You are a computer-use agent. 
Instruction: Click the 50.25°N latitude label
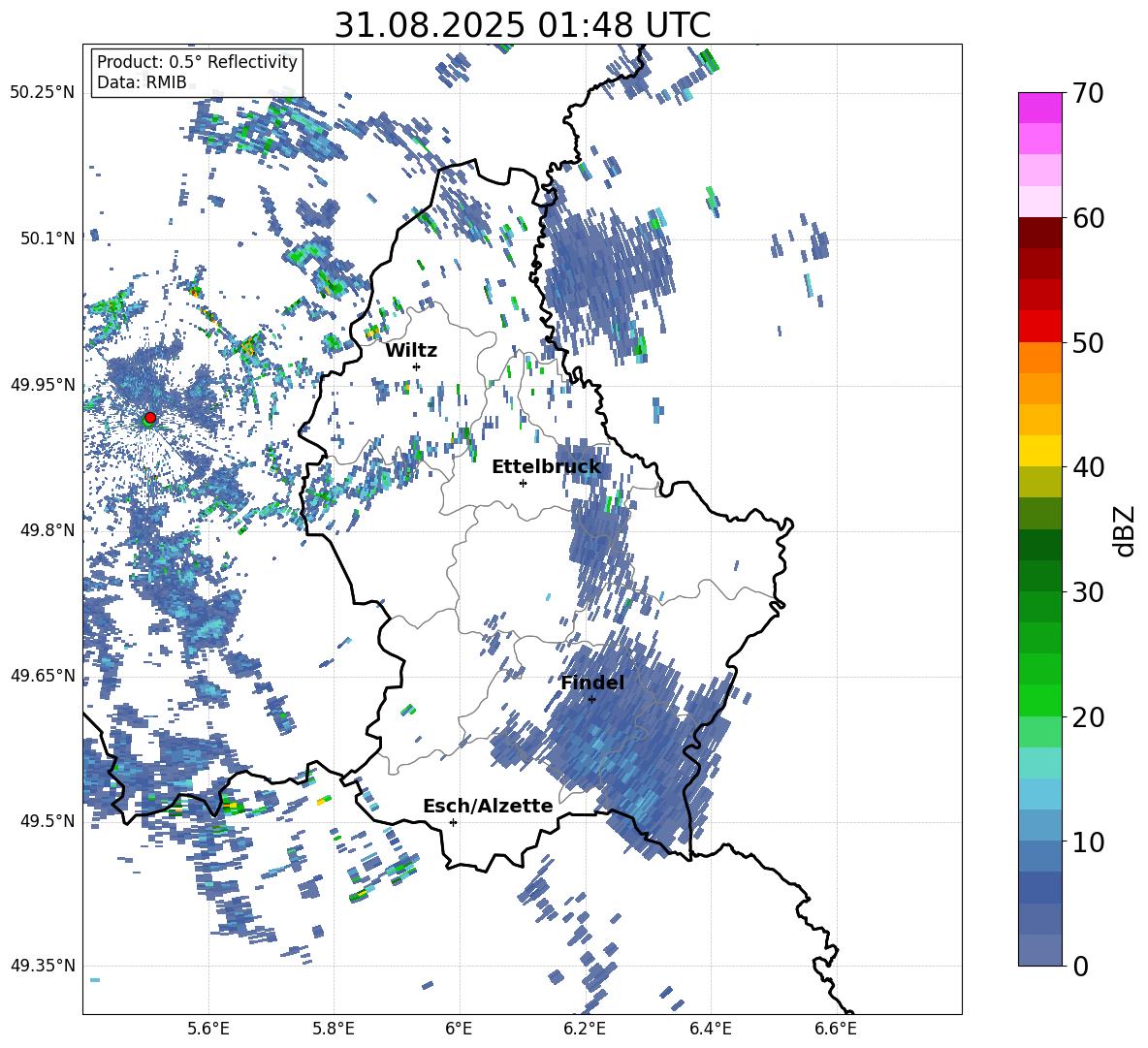pos(42,93)
